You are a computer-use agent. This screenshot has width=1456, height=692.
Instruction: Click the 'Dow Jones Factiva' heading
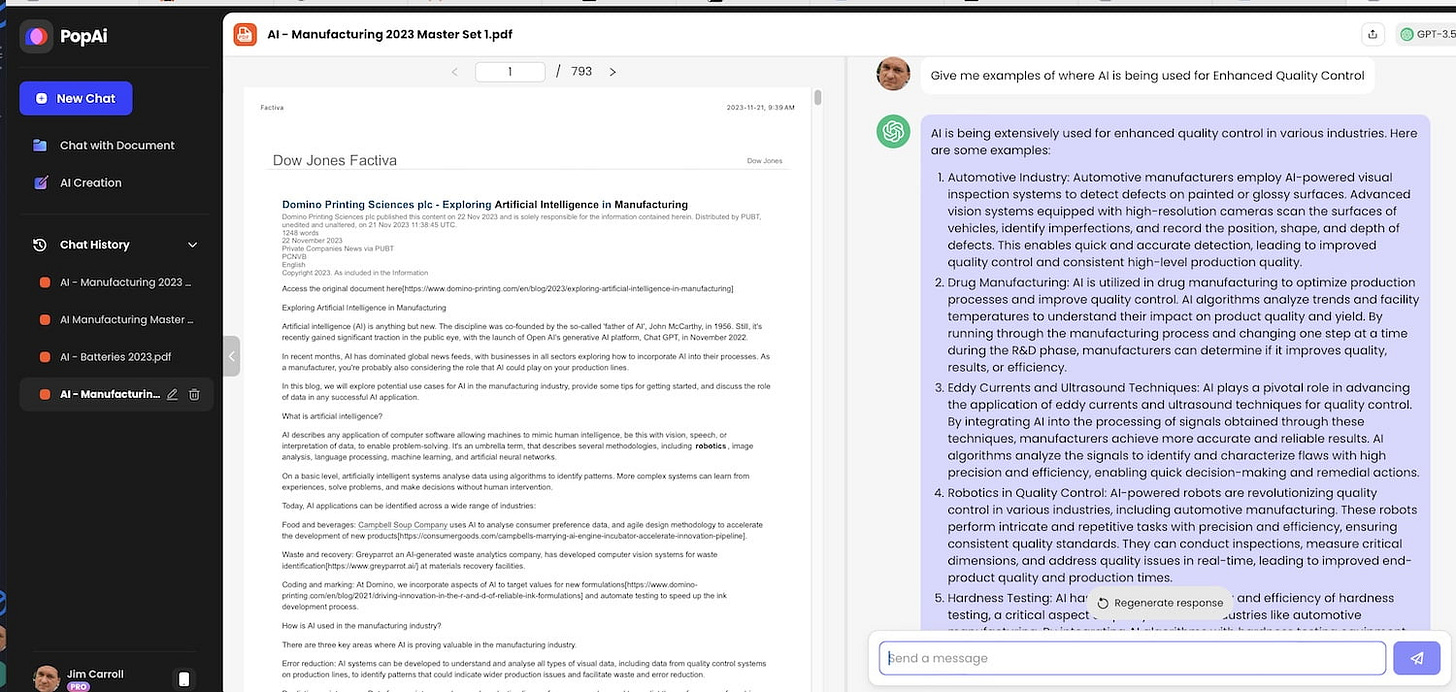(x=335, y=160)
